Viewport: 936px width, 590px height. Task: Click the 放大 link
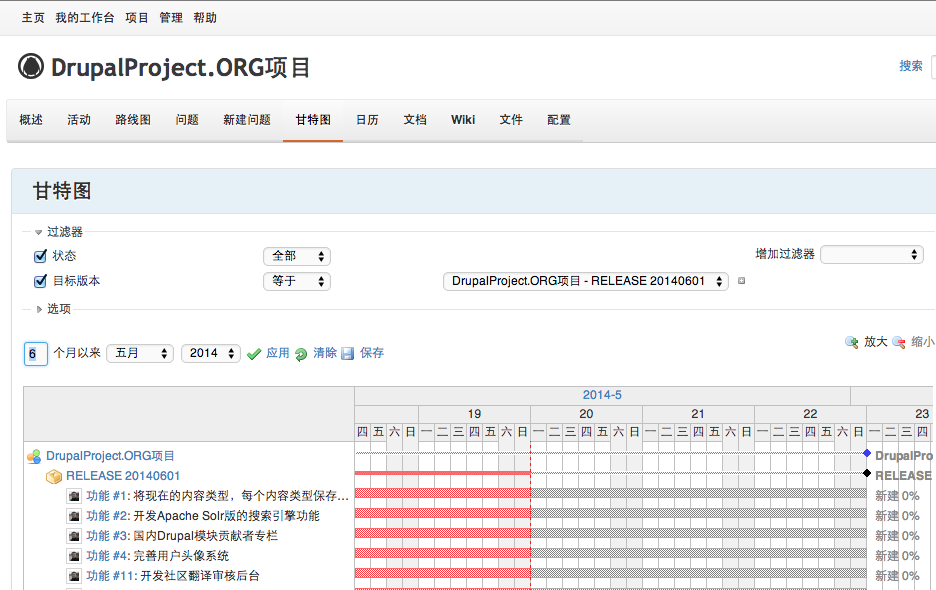876,342
